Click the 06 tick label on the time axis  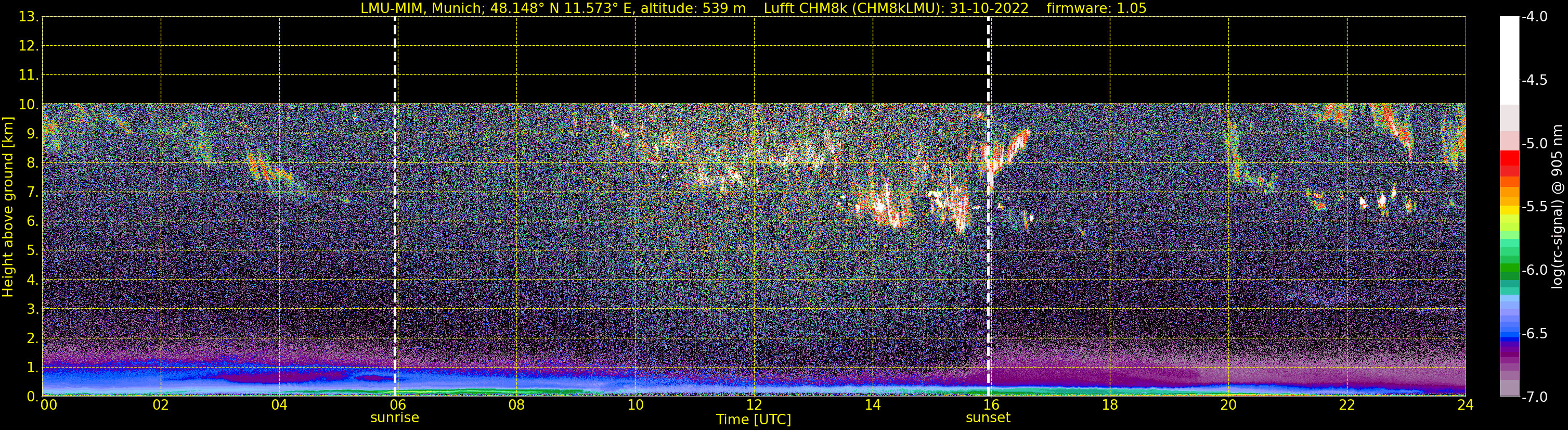pyautogui.click(x=398, y=405)
